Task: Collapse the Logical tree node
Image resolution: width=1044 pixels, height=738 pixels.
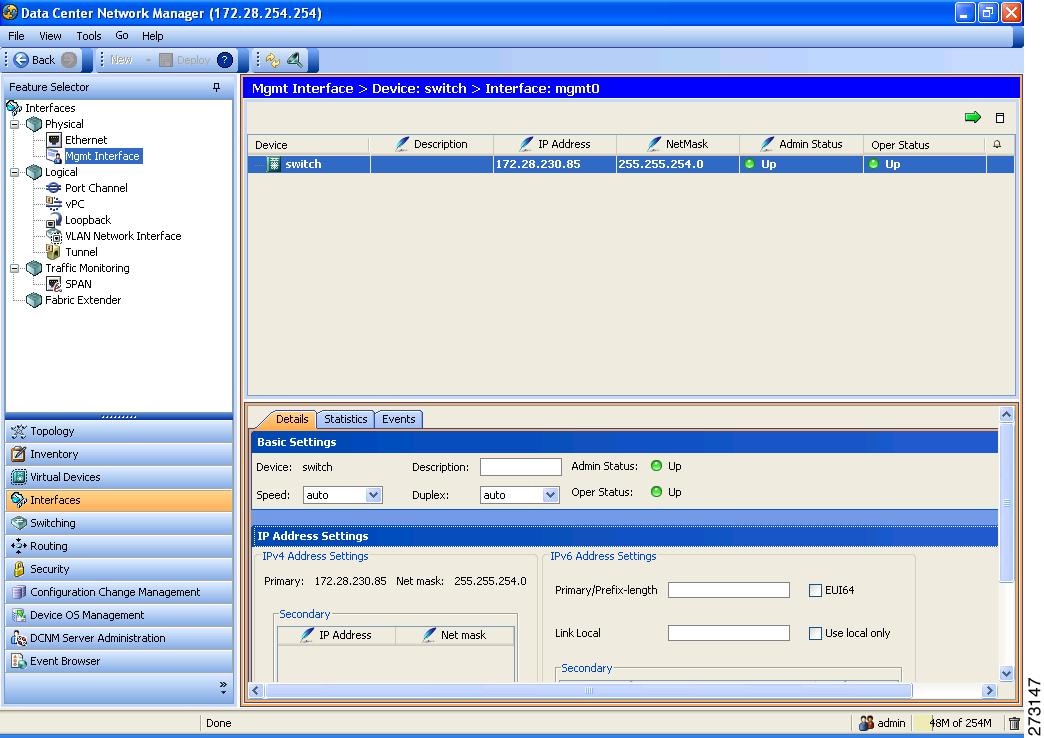Action: tap(15, 172)
